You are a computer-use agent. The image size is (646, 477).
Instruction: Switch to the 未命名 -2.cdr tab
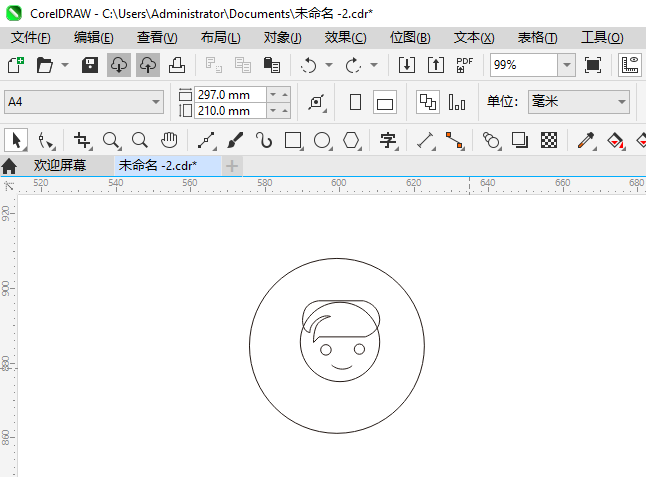(167, 166)
